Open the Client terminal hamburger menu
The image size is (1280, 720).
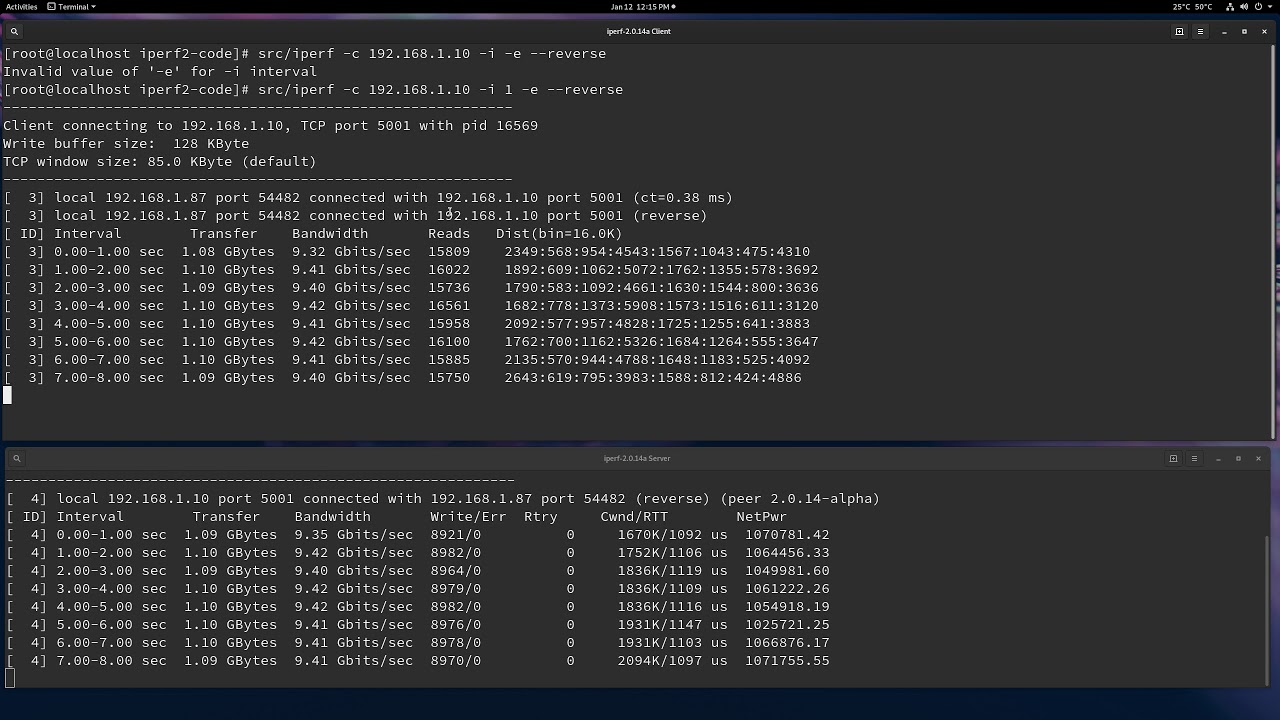point(1199,31)
